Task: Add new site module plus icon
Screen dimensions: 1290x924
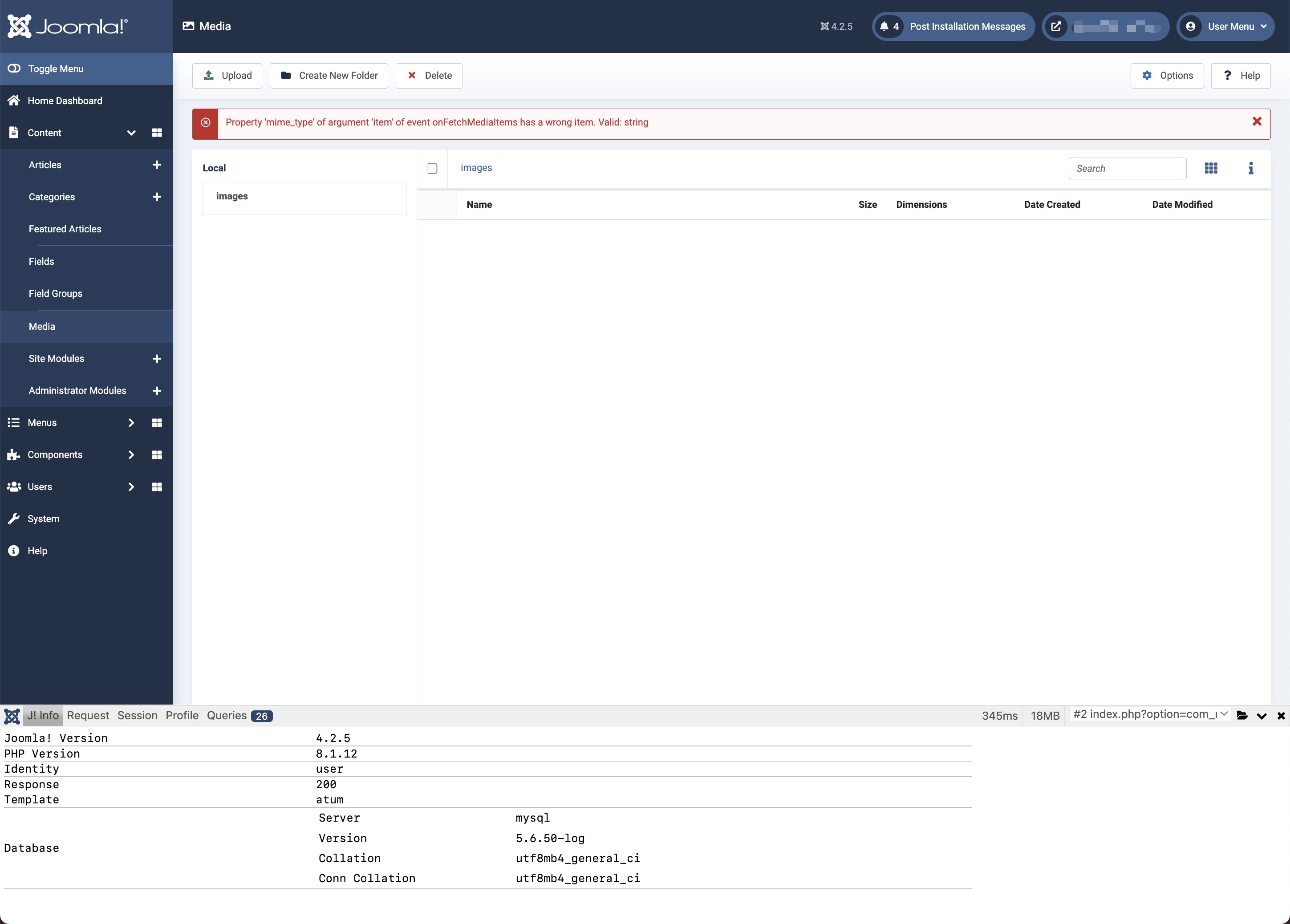Action: 157,358
